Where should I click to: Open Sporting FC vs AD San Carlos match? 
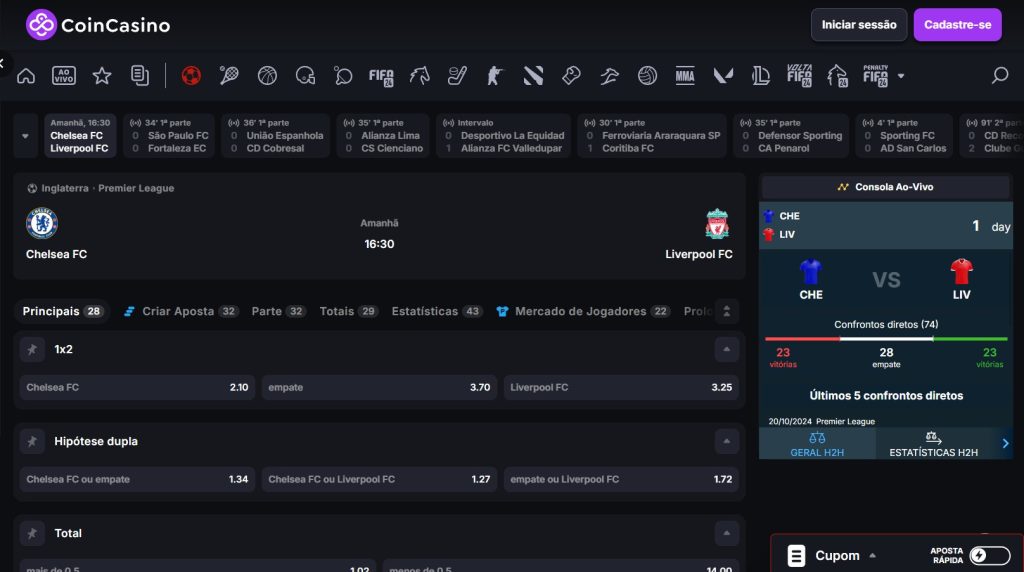point(904,136)
